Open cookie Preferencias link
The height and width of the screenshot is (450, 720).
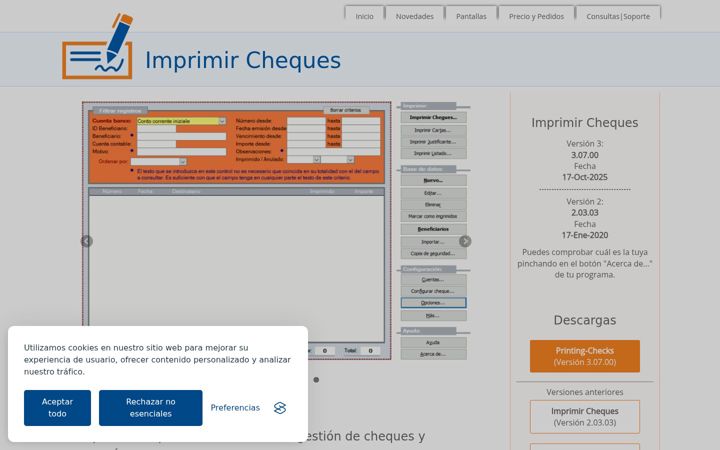point(235,408)
